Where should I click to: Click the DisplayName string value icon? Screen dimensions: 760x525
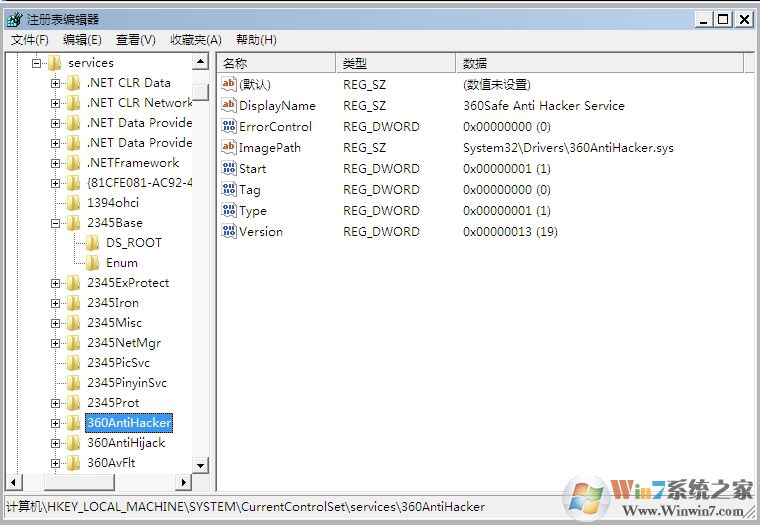tap(229, 106)
